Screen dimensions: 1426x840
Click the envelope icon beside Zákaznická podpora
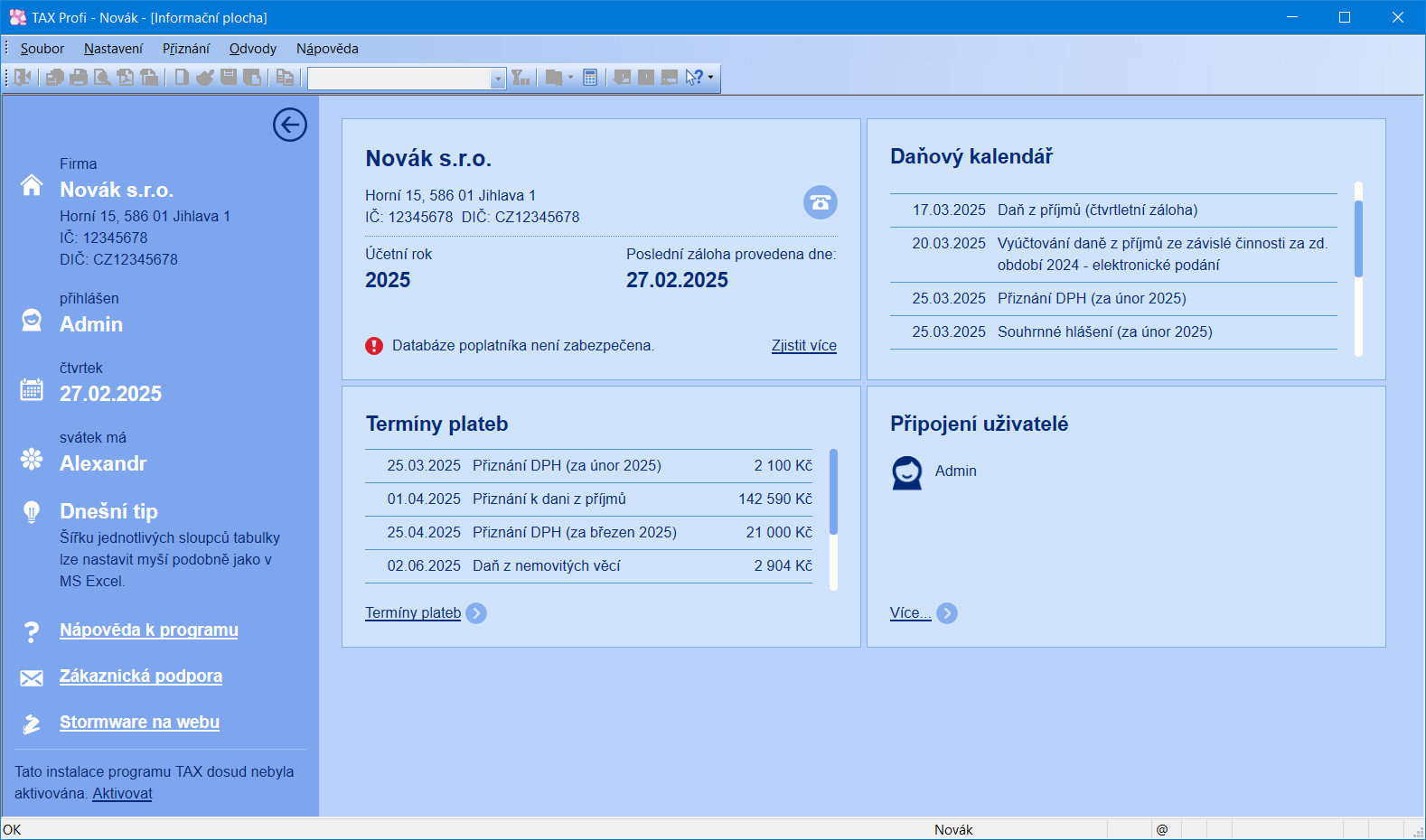pyautogui.click(x=32, y=677)
